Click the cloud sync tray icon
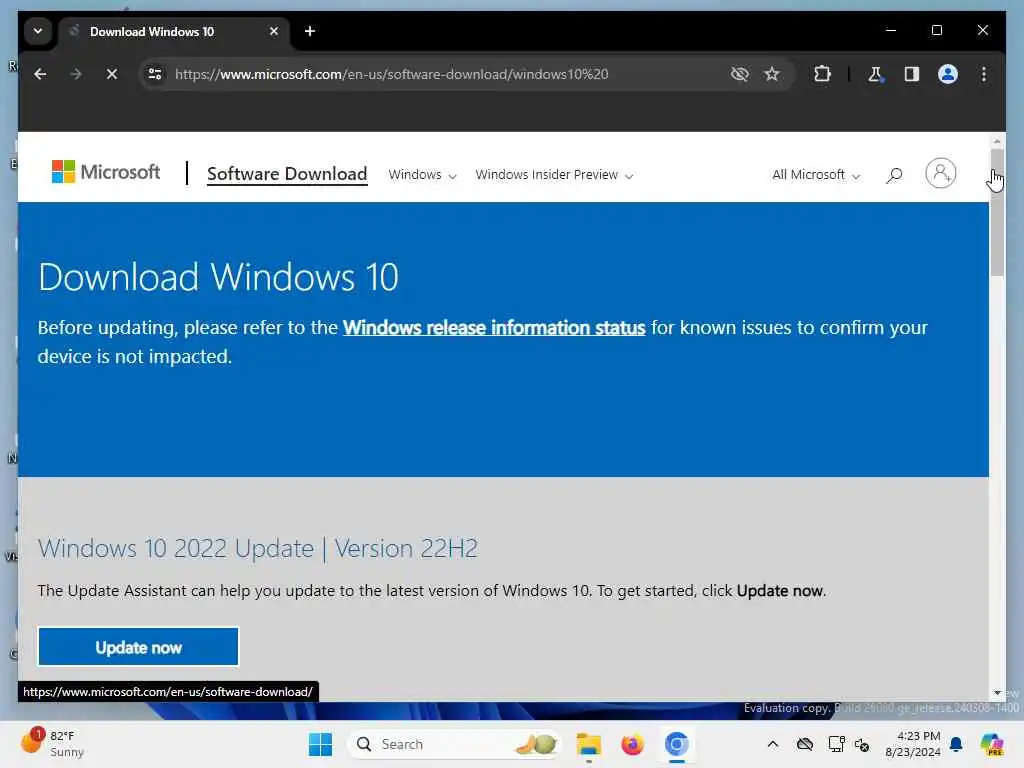This screenshot has height=768, width=1024. pos(805,744)
